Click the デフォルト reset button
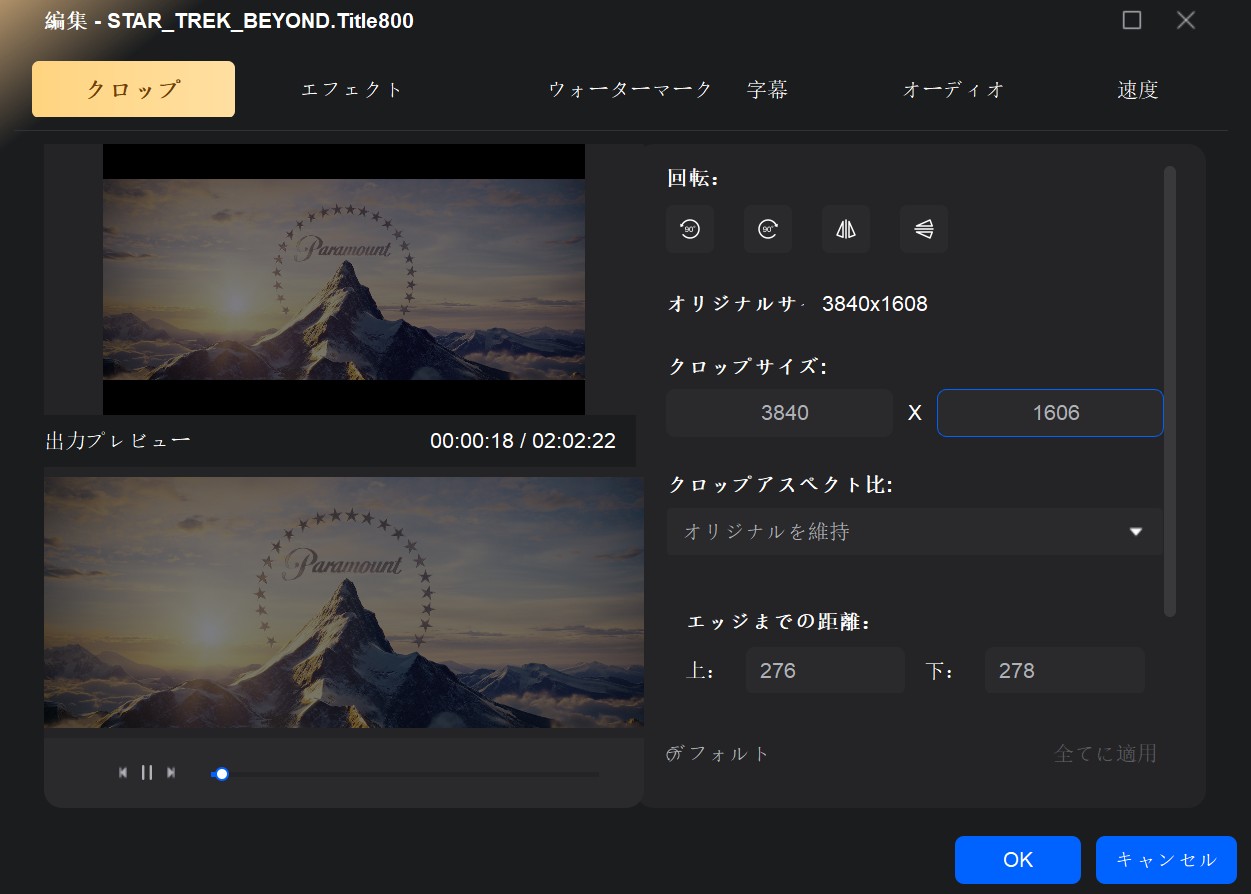 coord(718,753)
